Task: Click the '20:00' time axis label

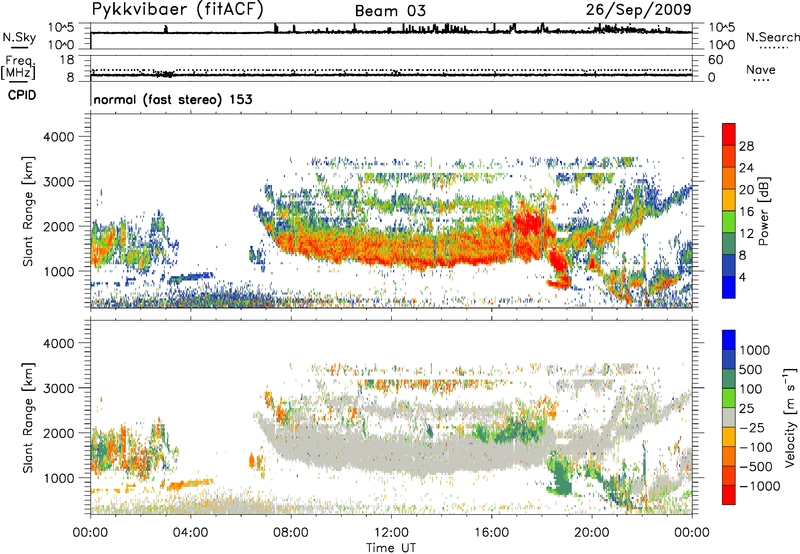Action: coord(592,532)
